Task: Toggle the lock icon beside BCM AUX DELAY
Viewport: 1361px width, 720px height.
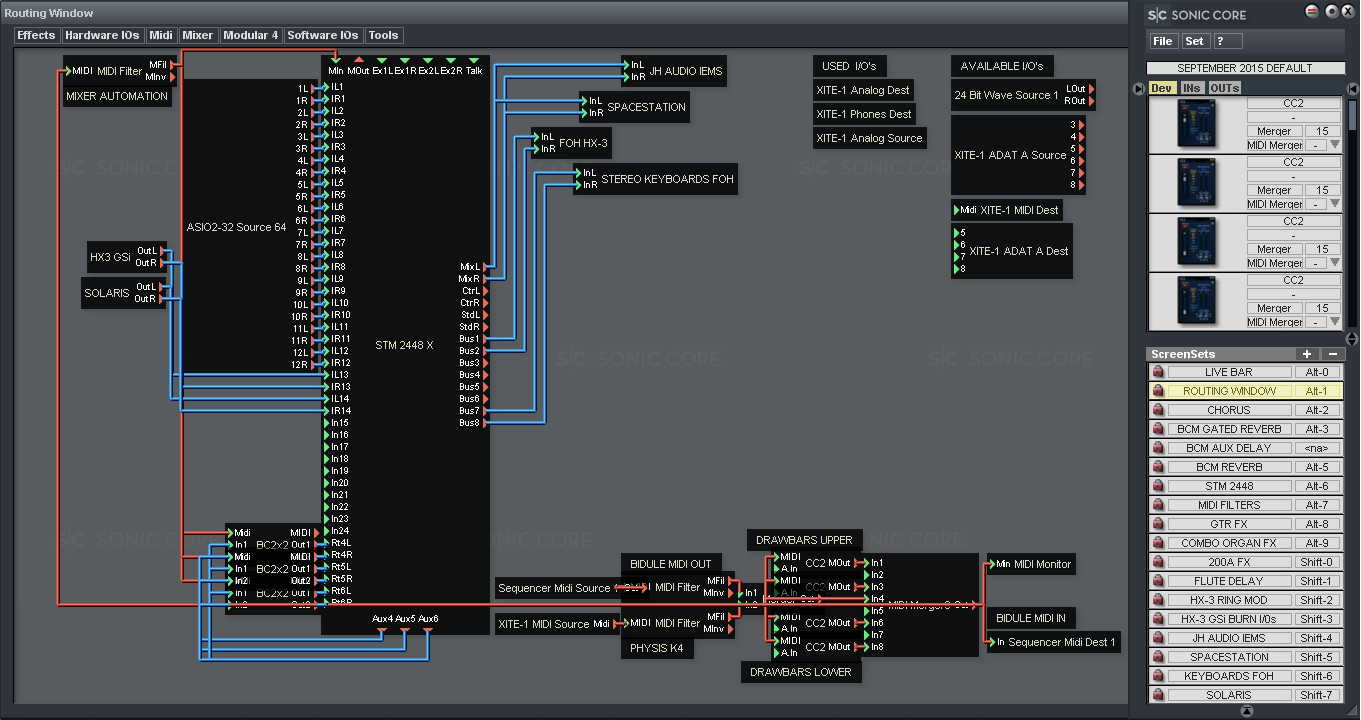Action: coord(1158,448)
